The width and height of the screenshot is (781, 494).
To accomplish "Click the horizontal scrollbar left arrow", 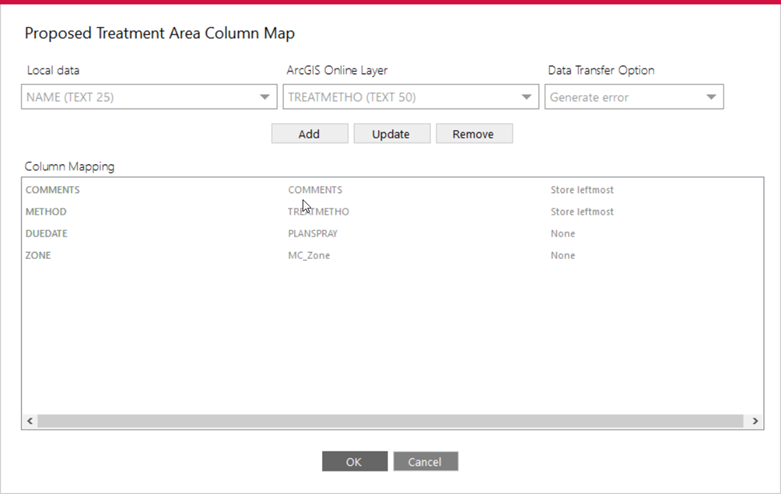I will (30, 421).
